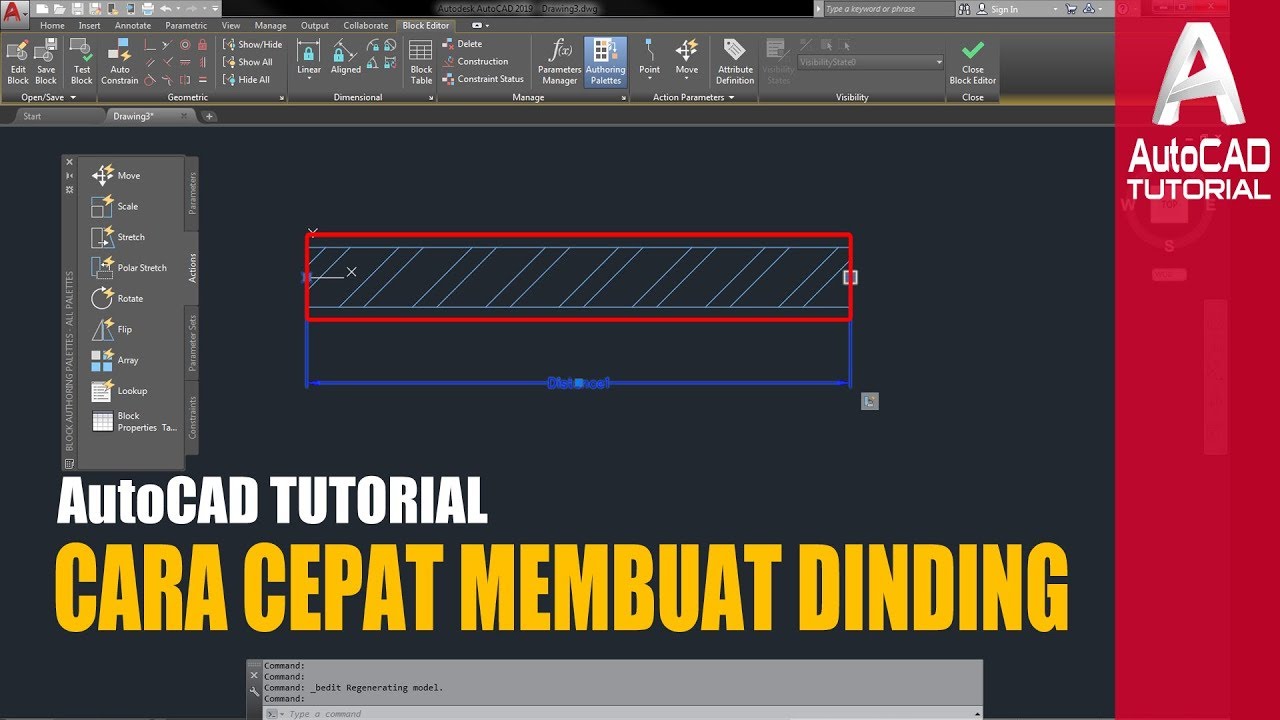Click Sign In link
This screenshot has height=720, width=1280.
click(x=1004, y=10)
